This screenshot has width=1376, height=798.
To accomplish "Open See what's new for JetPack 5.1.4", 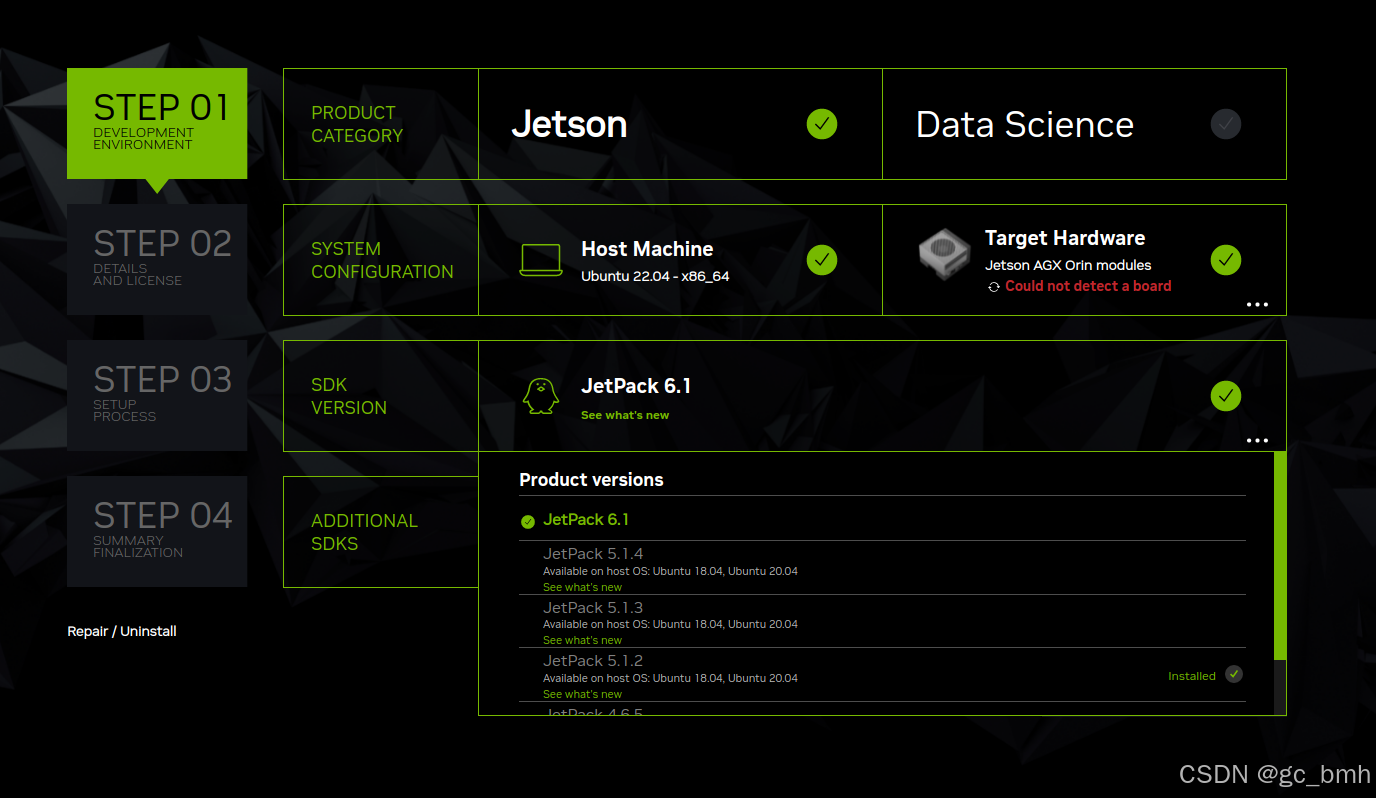I will [582, 587].
